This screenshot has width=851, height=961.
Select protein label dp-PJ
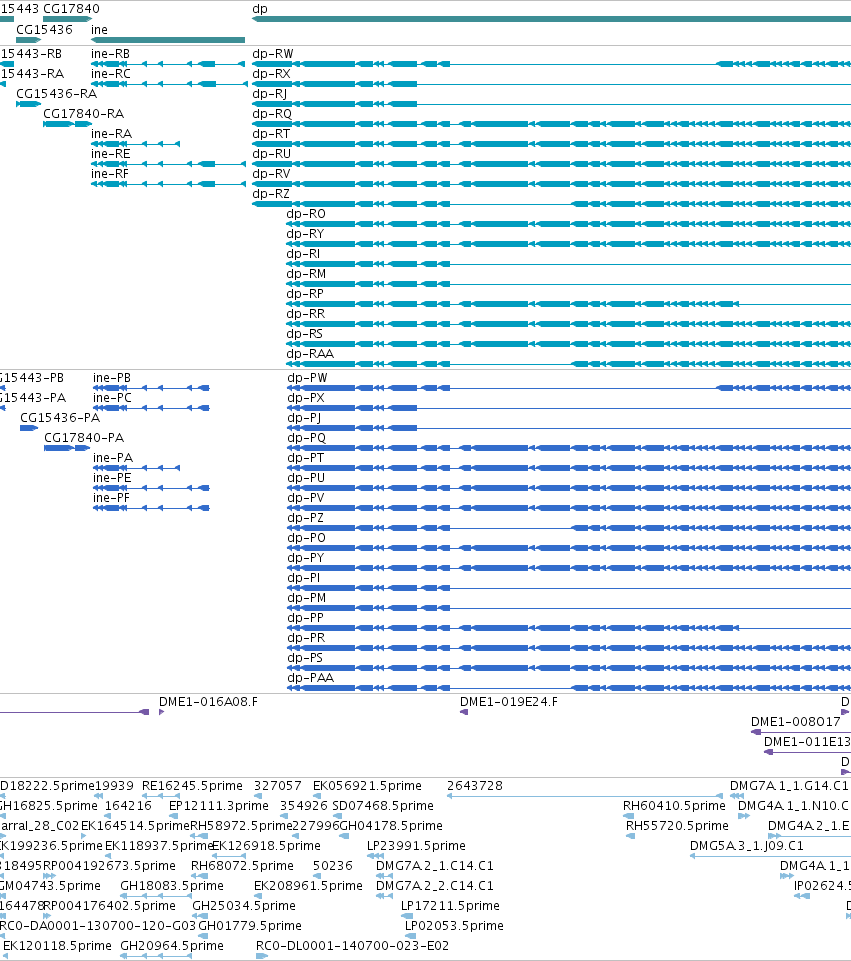[x=304, y=418]
